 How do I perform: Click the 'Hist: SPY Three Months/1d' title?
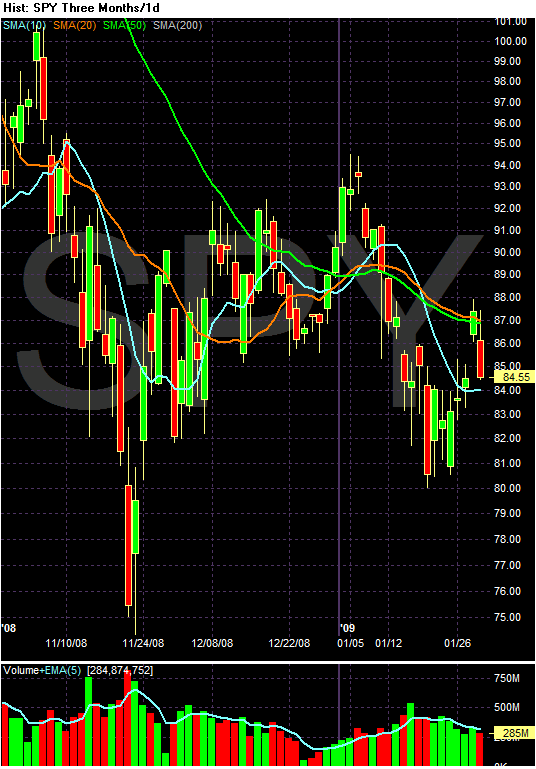(x=82, y=8)
